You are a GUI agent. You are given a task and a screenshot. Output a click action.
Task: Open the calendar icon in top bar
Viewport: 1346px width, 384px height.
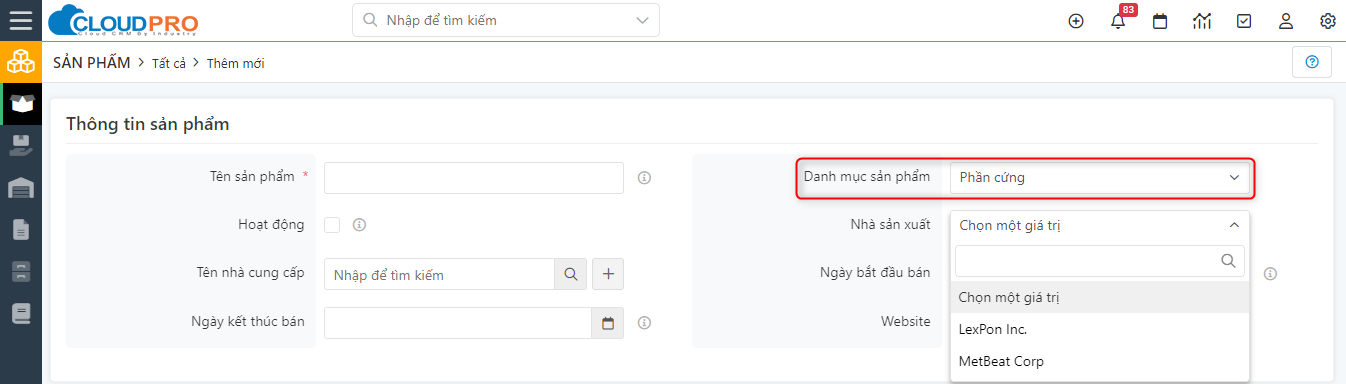click(x=1160, y=21)
